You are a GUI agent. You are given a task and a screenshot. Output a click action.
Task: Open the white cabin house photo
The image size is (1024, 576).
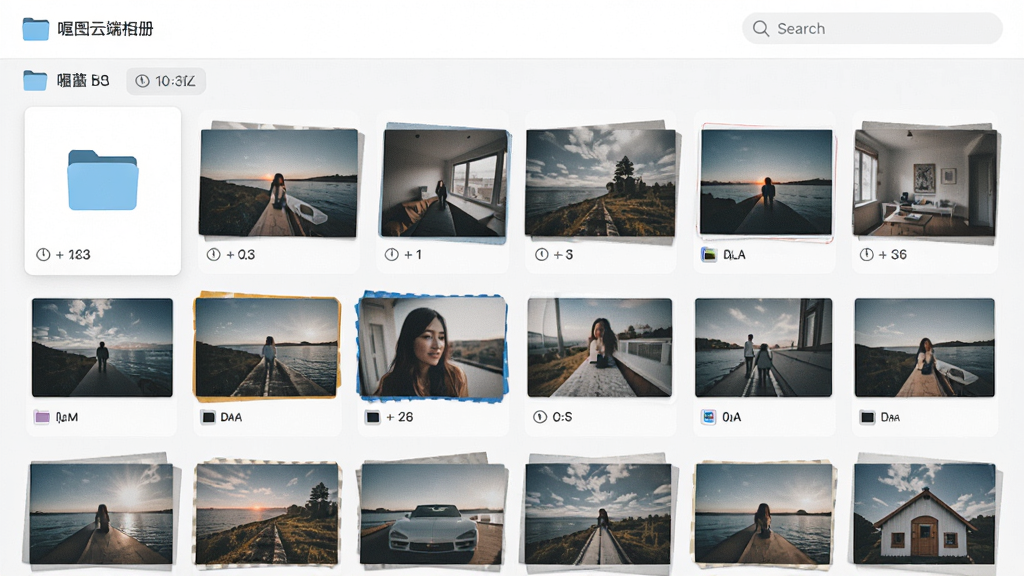click(x=925, y=513)
